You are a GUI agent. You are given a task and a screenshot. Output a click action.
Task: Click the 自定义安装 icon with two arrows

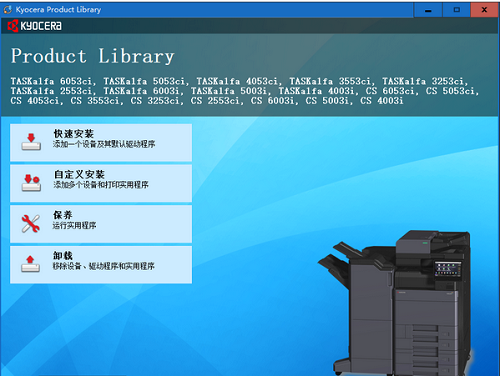(31, 183)
